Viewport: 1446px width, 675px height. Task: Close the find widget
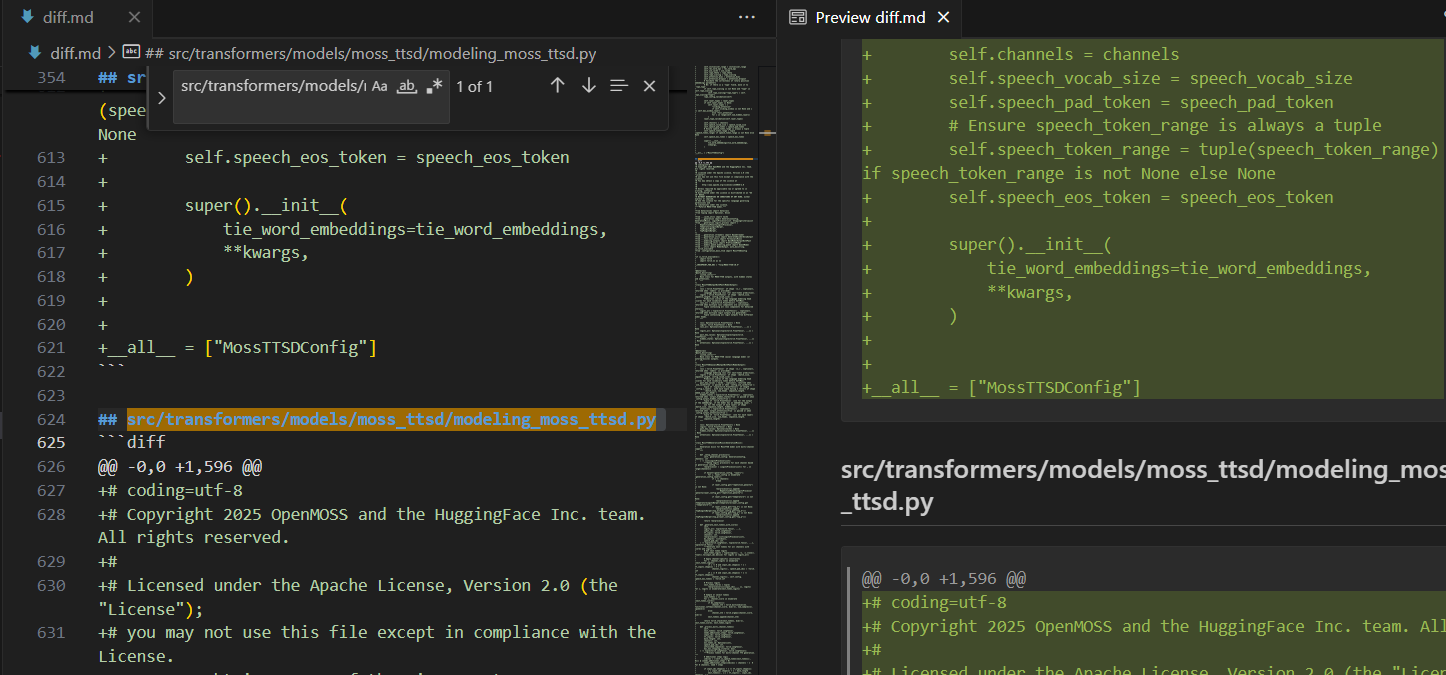click(x=649, y=86)
